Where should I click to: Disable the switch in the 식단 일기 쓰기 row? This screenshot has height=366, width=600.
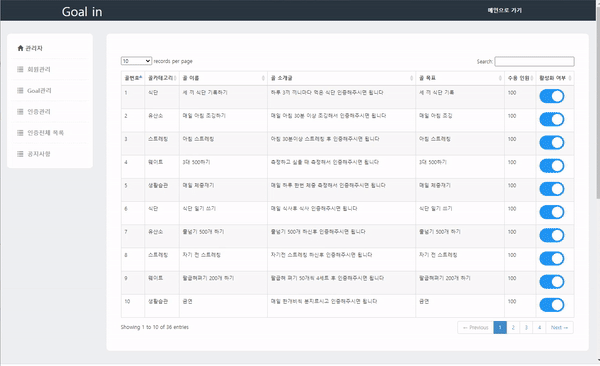(552, 212)
